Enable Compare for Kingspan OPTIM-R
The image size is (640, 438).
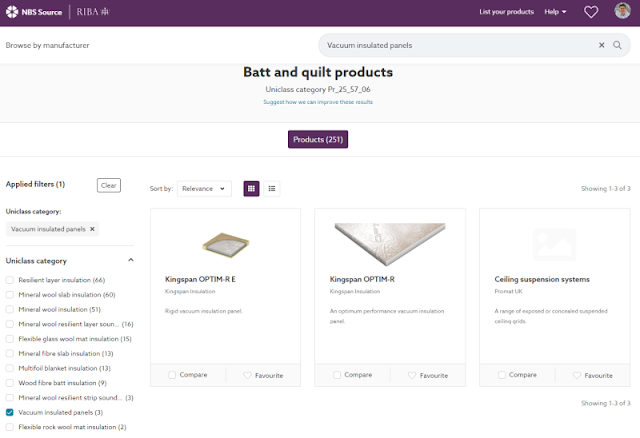(x=337, y=375)
